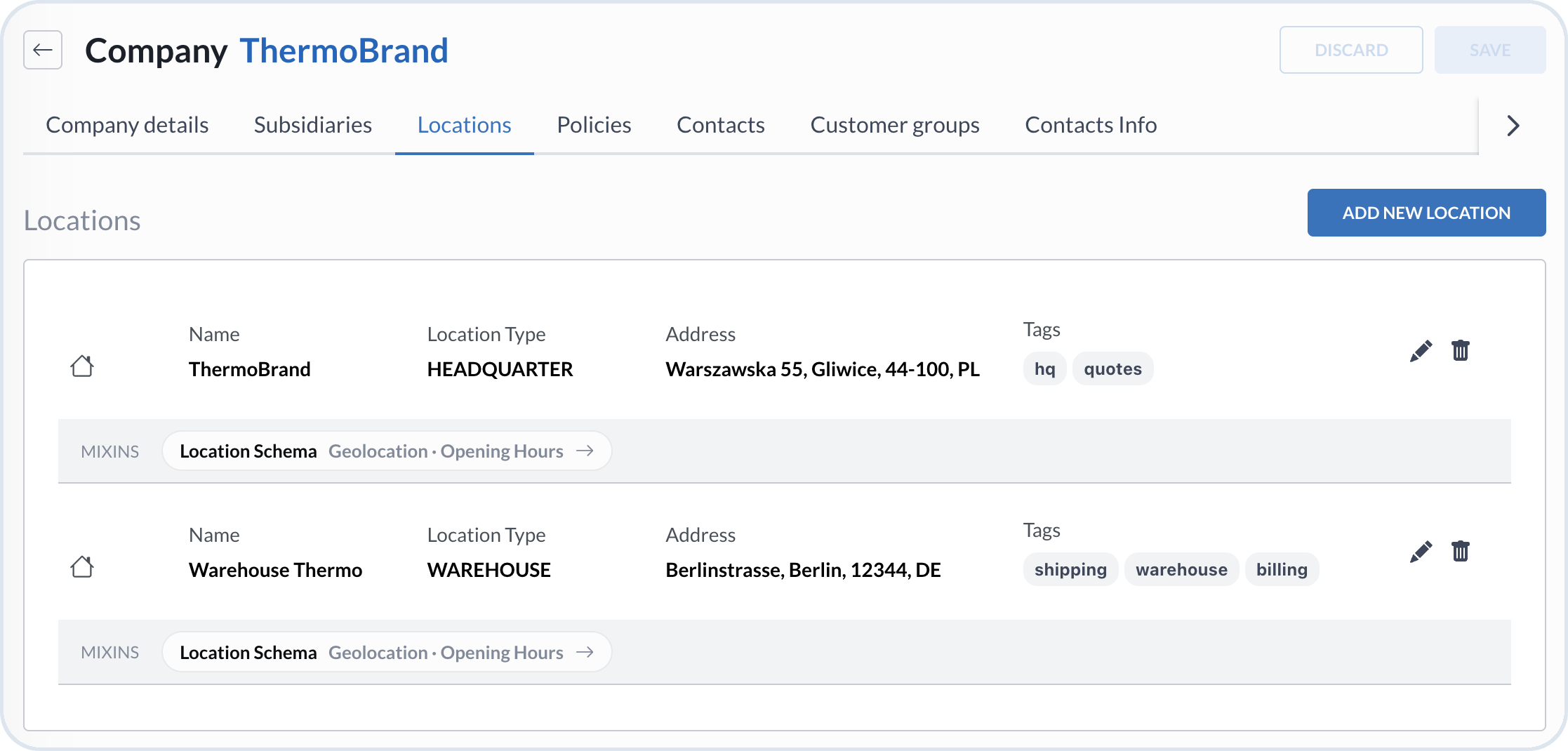Click the quotes tag

[x=1112, y=368]
